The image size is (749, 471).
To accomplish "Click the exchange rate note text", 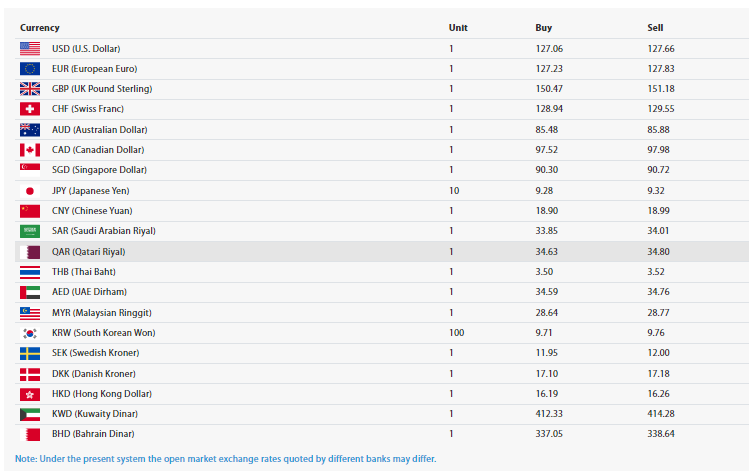I will coord(225,459).
